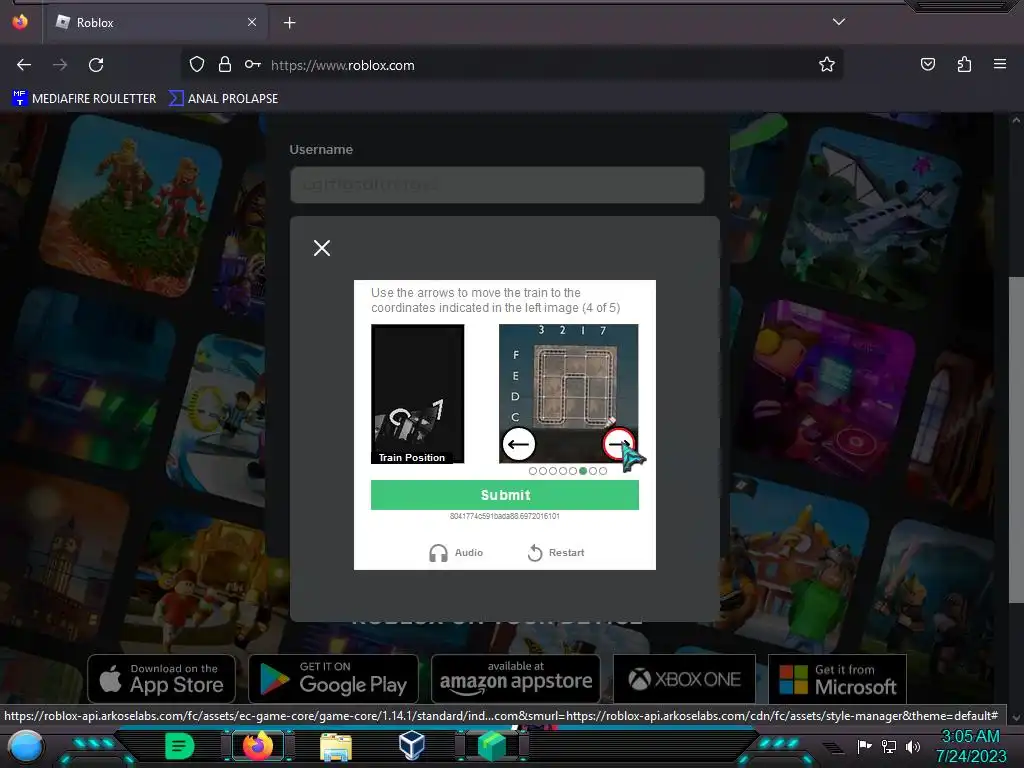Click the Action Center flag tray icon
The image size is (1024, 768).
pos(865,746)
